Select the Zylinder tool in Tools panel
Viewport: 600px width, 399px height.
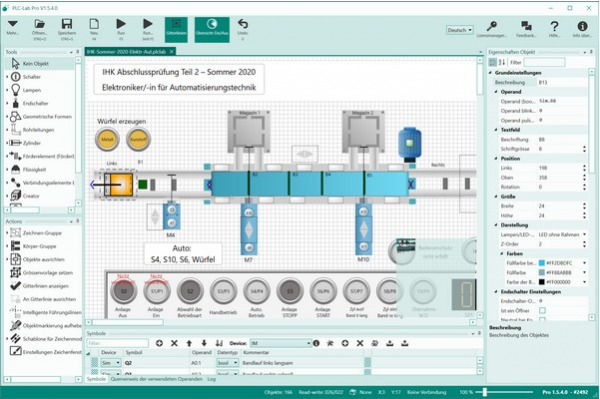pos(32,143)
